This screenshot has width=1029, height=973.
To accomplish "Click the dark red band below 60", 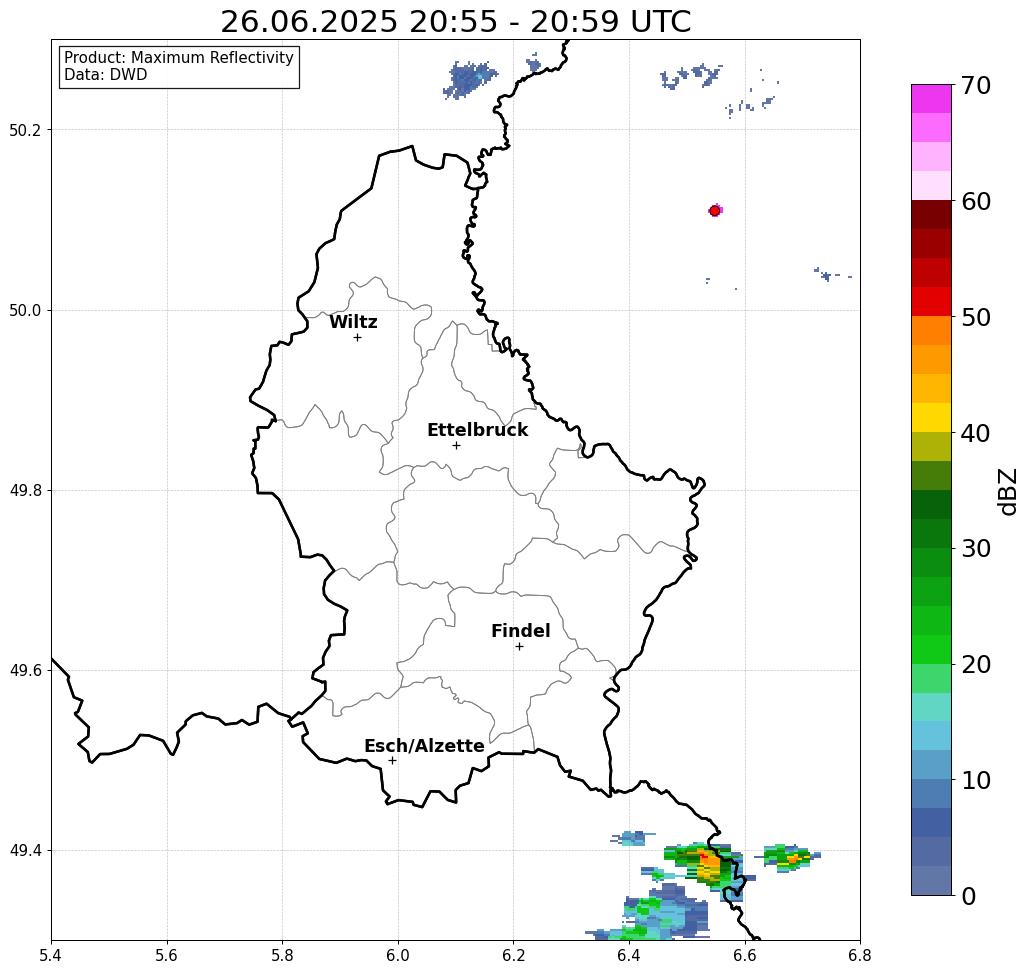I will pos(931,215).
